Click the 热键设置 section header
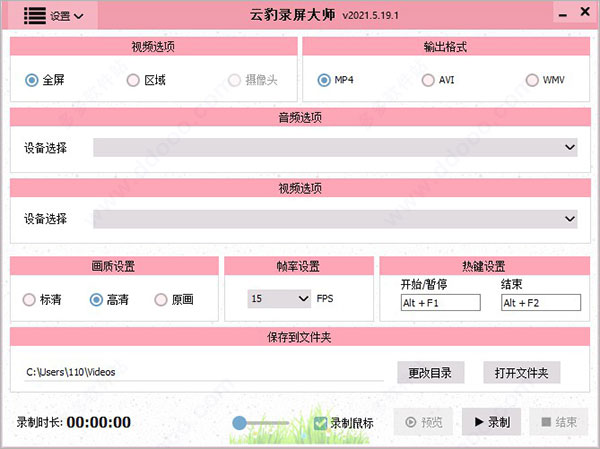 [x=484, y=266]
